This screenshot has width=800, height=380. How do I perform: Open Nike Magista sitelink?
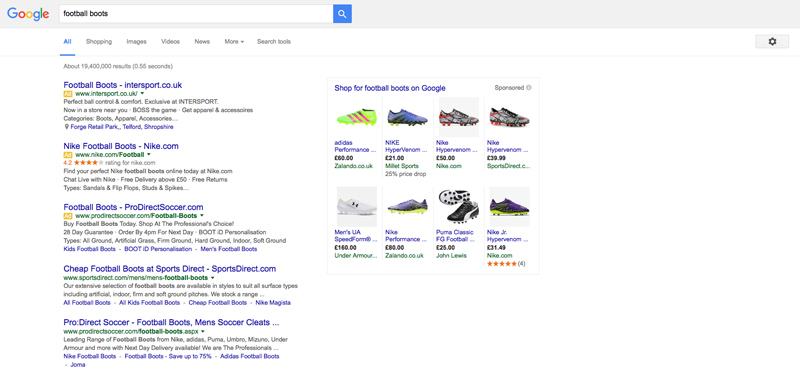(273, 302)
